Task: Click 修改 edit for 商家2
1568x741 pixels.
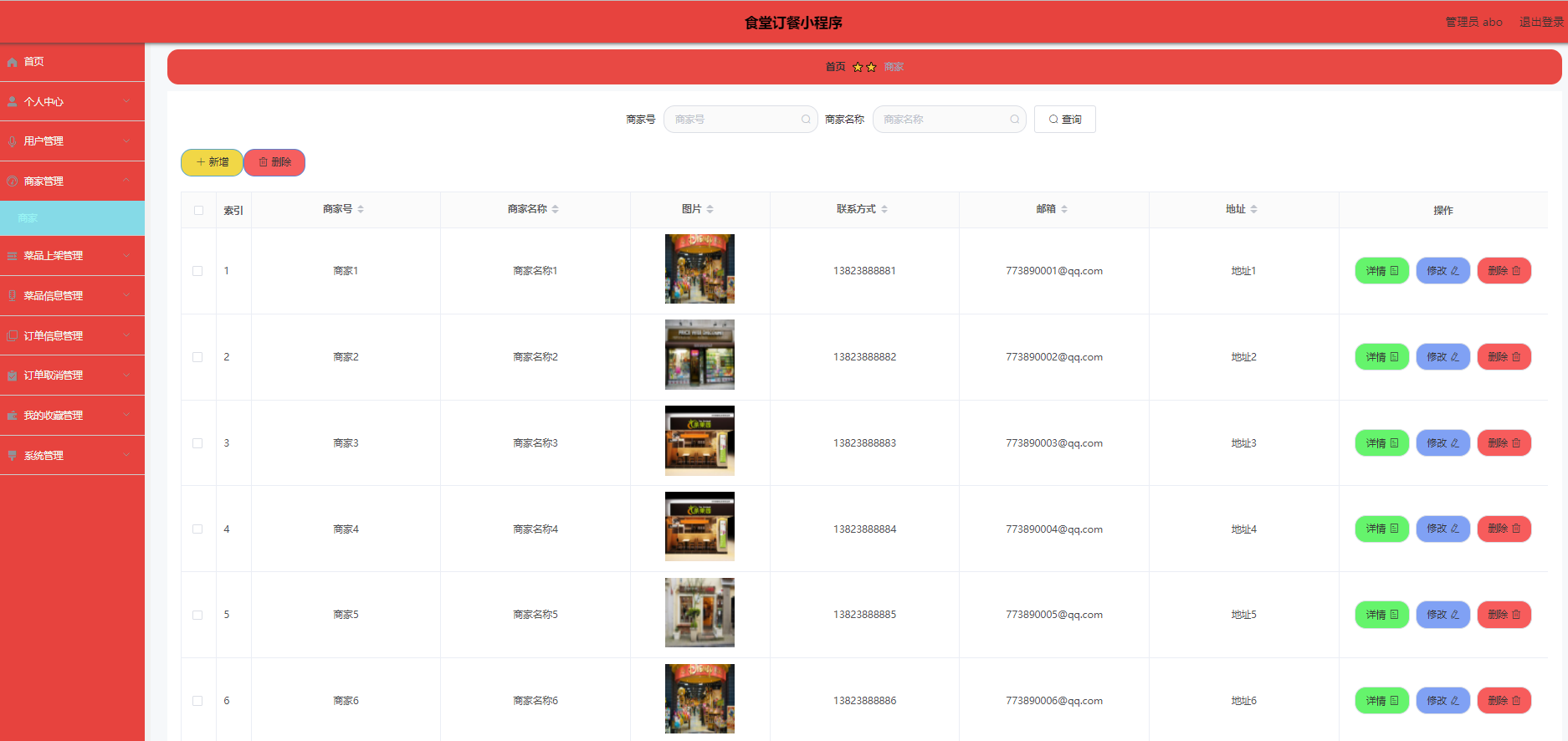Action: pos(1442,357)
